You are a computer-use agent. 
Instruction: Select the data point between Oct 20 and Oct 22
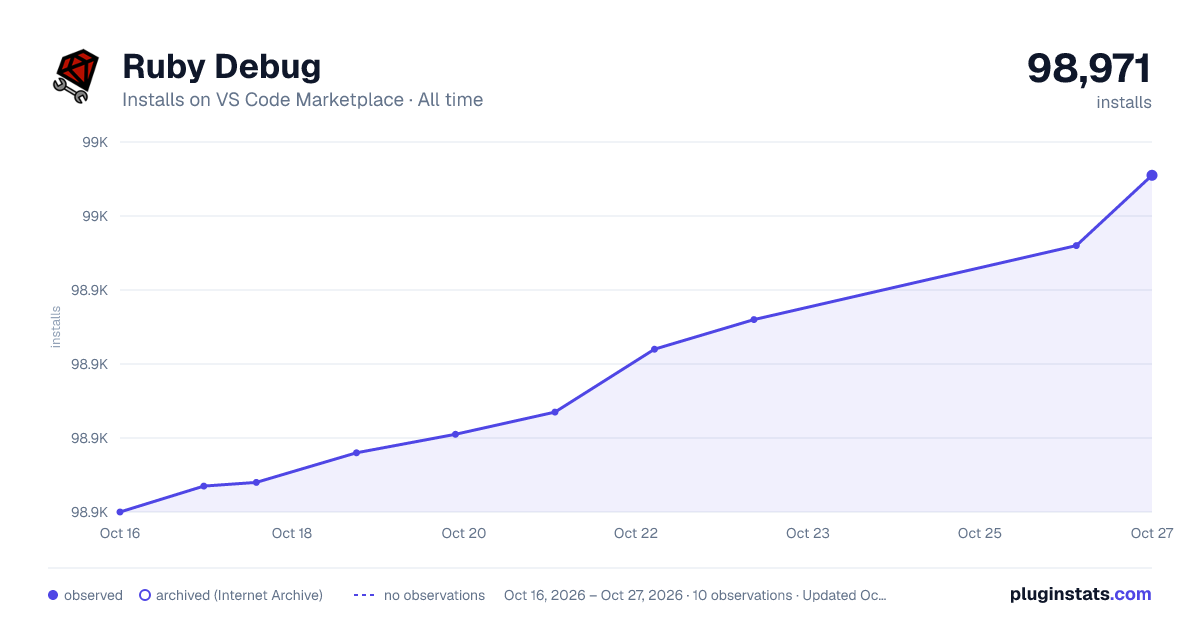pyautogui.click(x=555, y=412)
